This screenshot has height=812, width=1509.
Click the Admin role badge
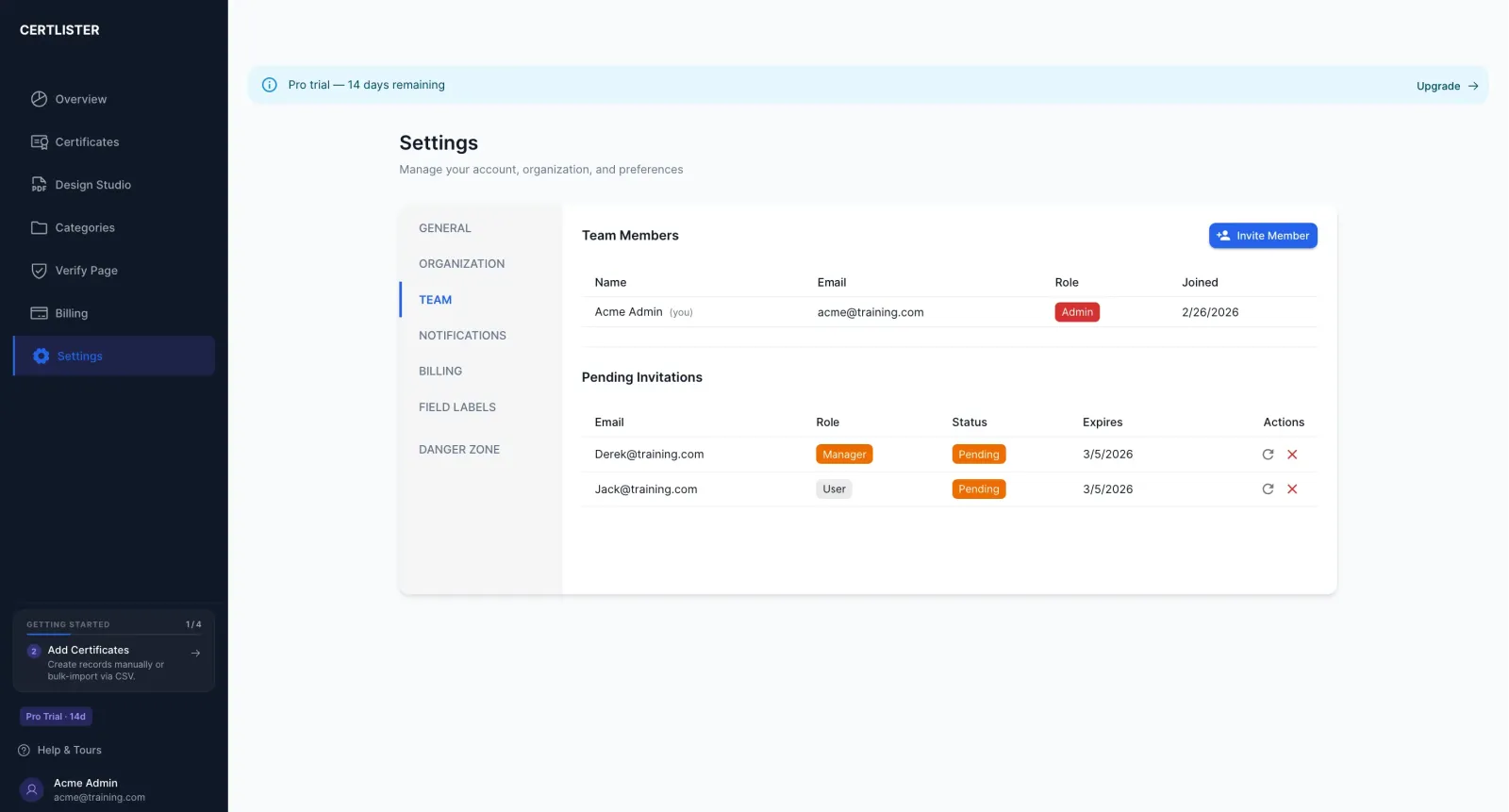point(1077,312)
